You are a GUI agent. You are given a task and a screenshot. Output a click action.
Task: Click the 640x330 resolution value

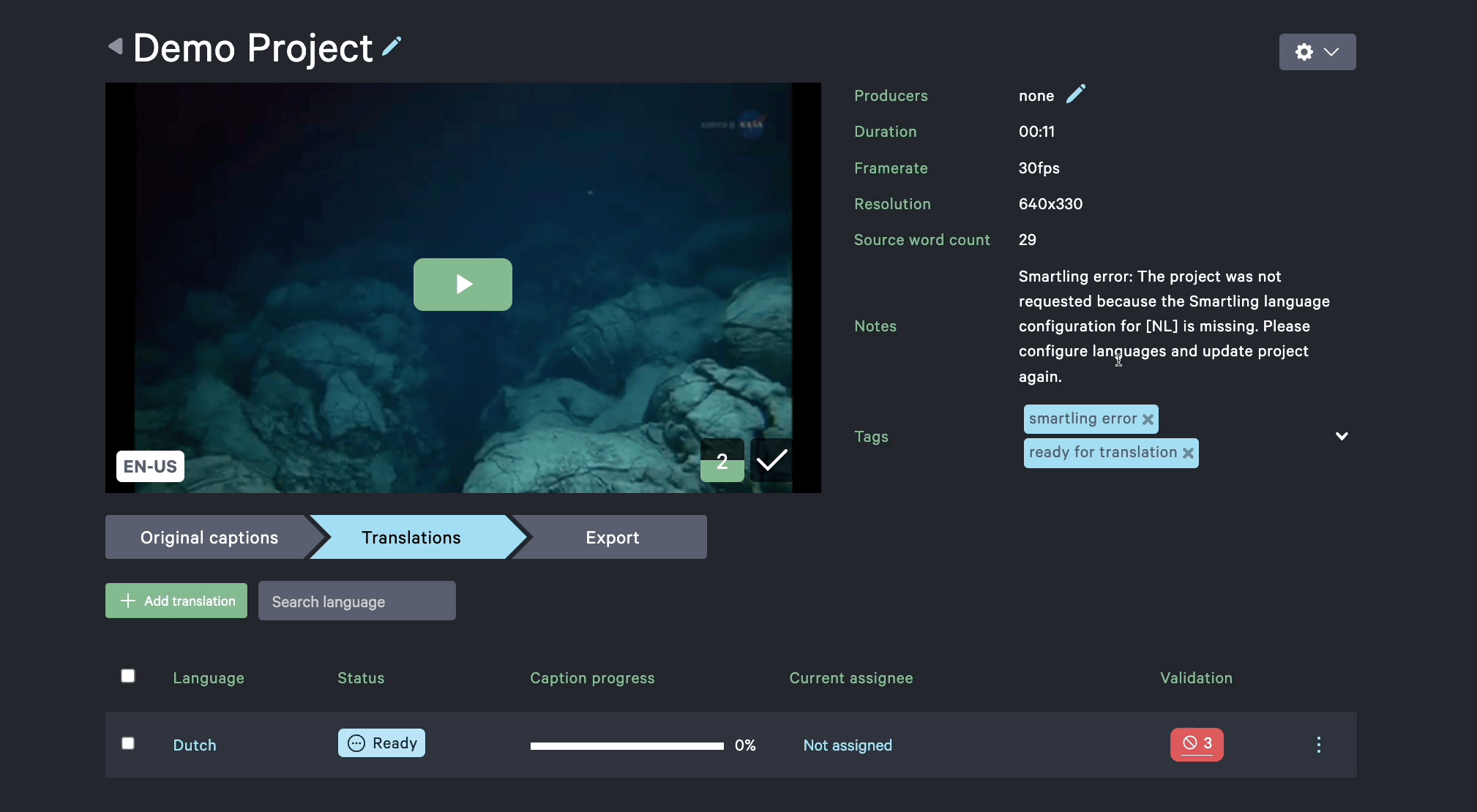[1050, 204]
